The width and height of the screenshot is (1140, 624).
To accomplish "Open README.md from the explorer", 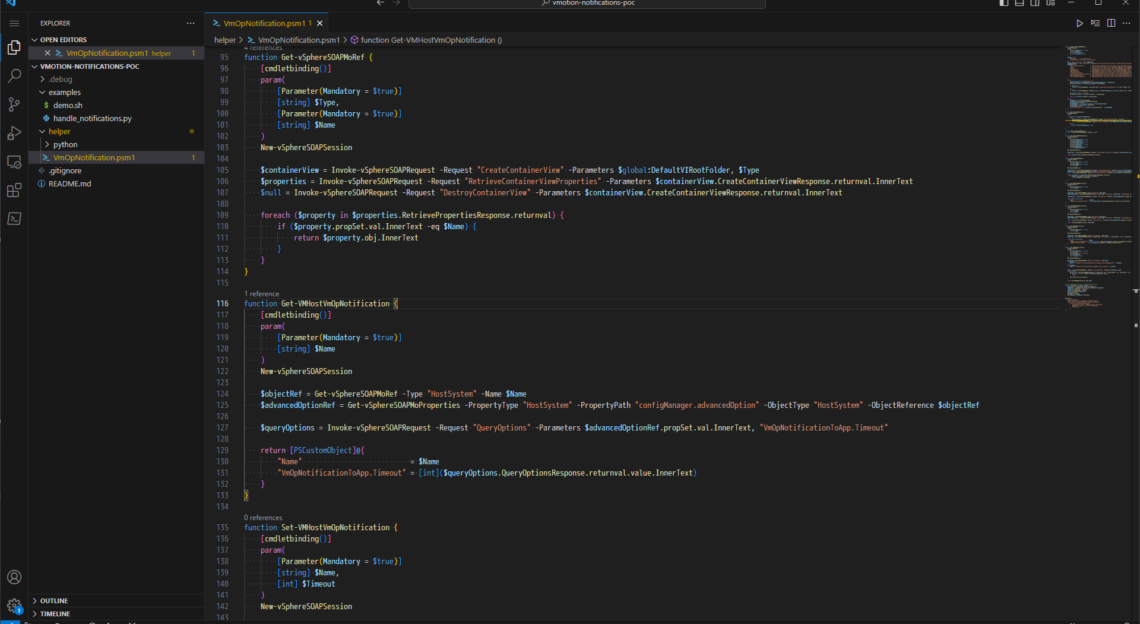I will tap(69, 183).
